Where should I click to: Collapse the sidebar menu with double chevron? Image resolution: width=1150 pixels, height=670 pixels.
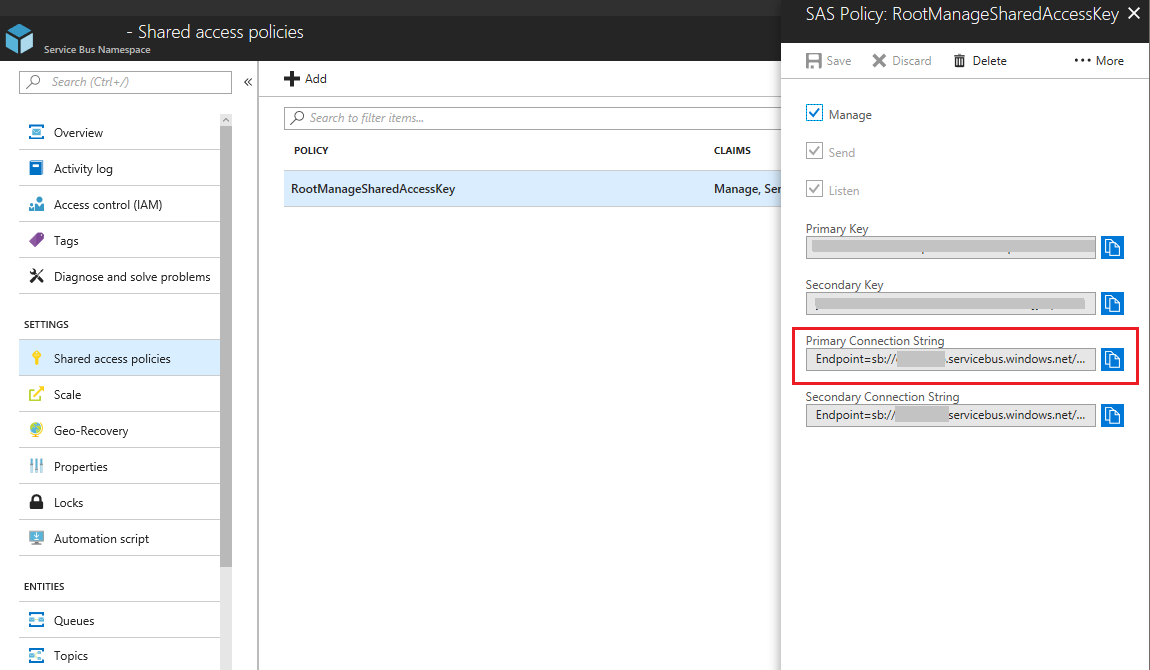point(248,82)
